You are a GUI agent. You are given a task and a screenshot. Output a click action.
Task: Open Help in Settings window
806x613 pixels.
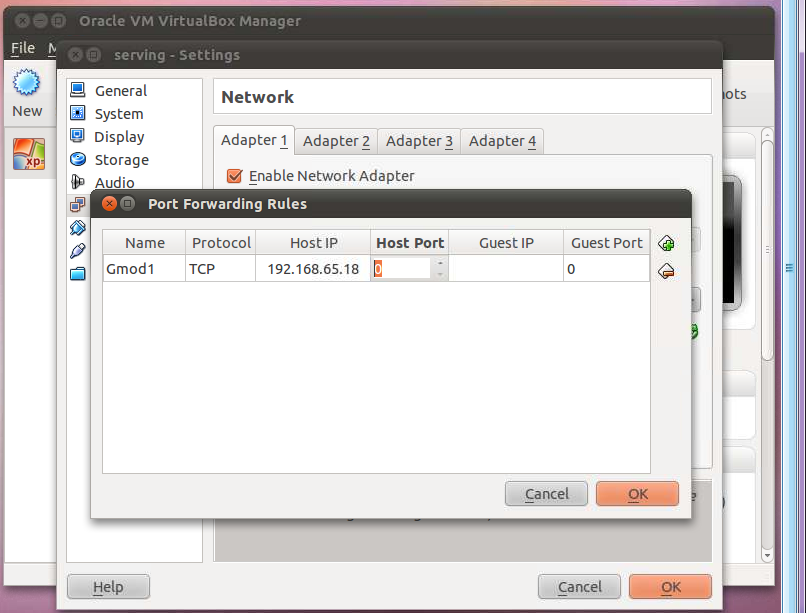(108, 587)
